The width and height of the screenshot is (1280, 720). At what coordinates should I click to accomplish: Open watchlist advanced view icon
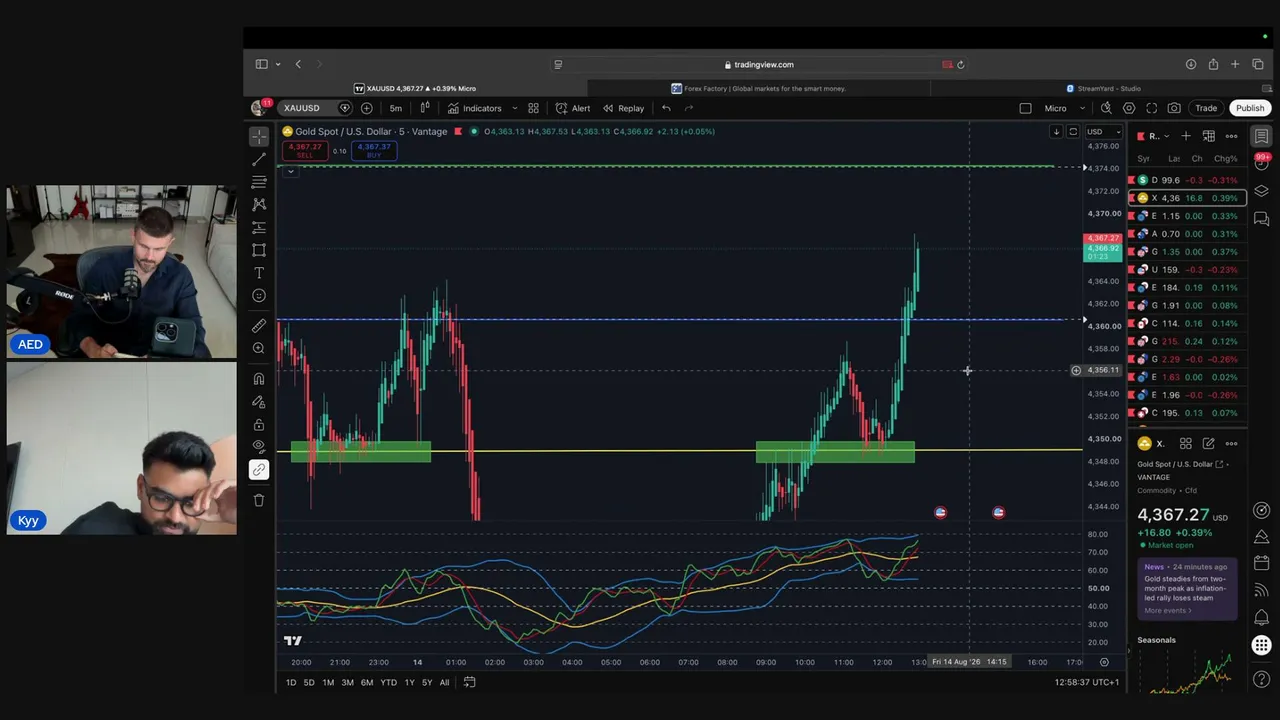coord(1208,136)
